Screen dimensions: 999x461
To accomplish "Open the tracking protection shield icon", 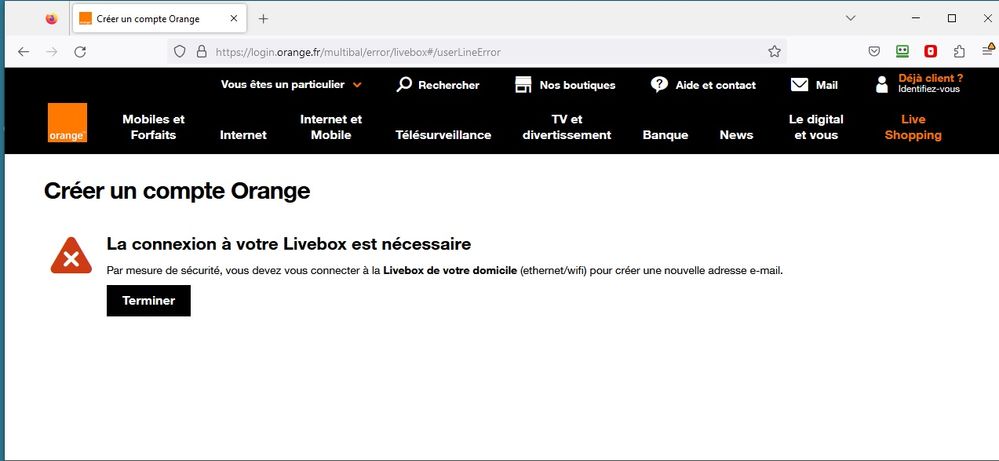I will (180, 52).
